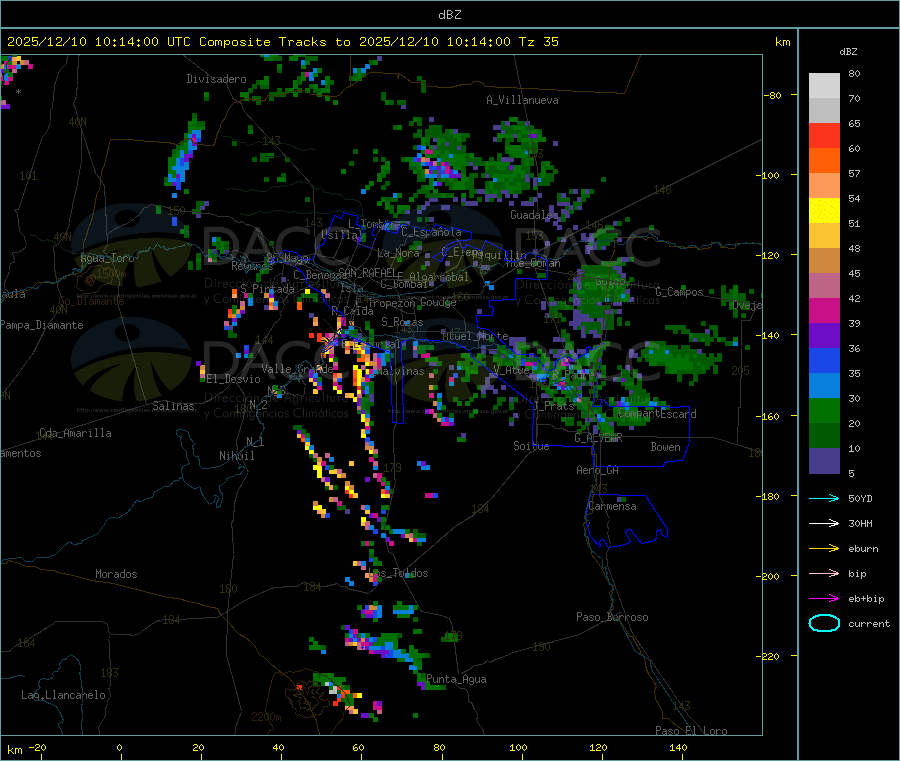Click the 'Nihuil' map label
The image size is (900, 761).
(x=236, y=456)
